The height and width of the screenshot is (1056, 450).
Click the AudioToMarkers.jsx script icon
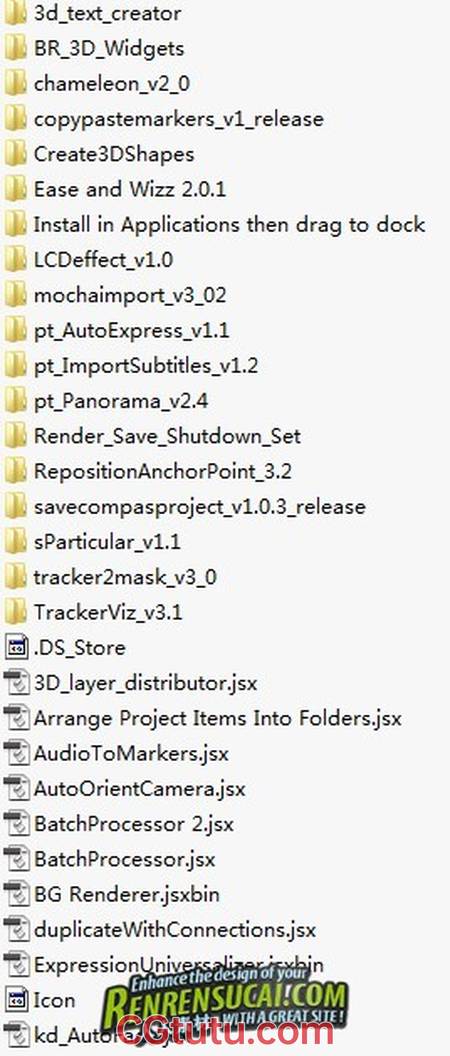tap(15, 754)
